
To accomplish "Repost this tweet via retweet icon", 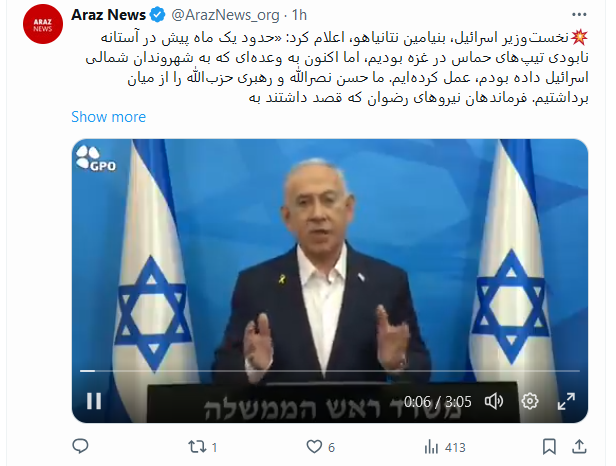I will pyautogui.click(x=197, y=447).
